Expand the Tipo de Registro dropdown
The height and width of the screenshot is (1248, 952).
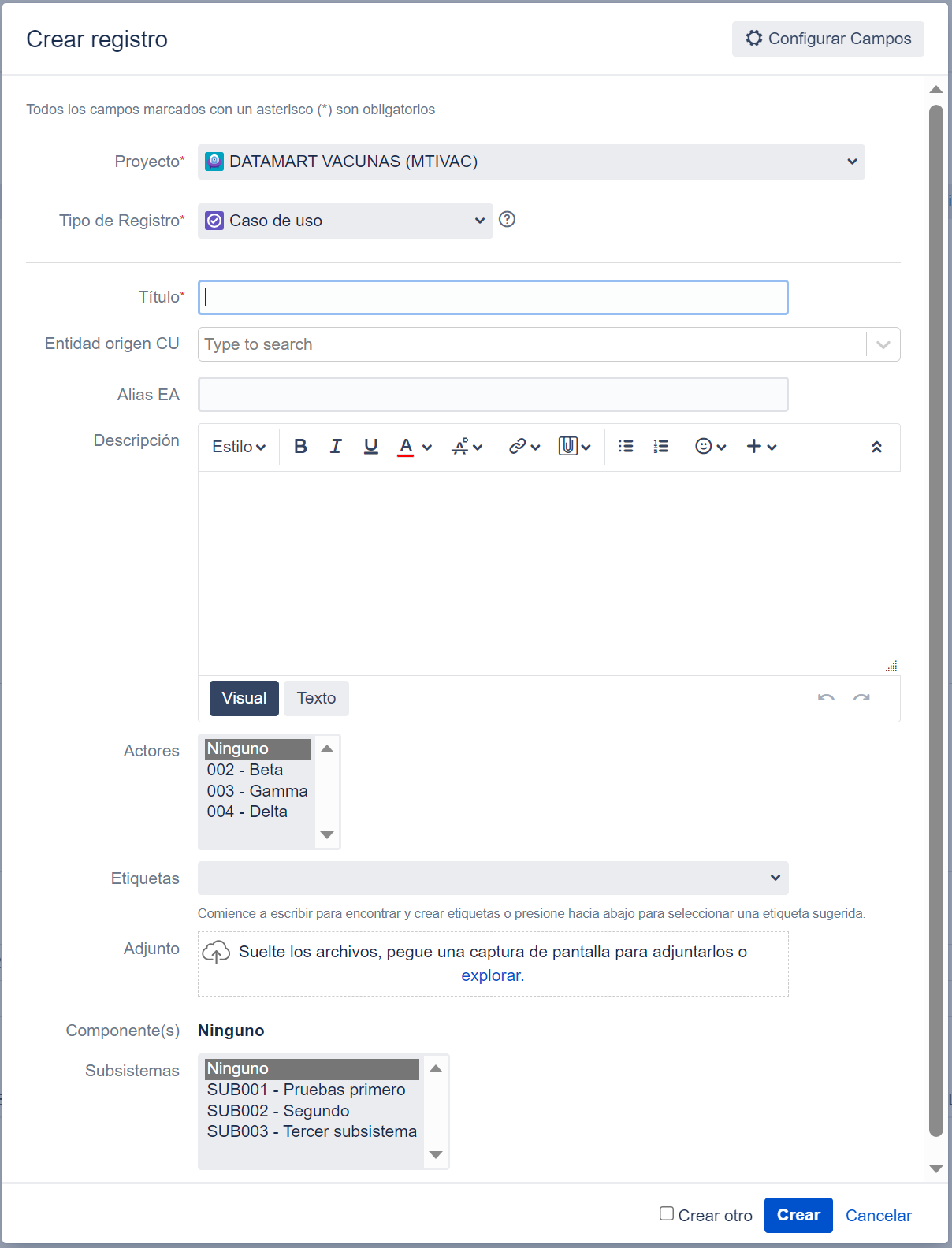point(345,221)
